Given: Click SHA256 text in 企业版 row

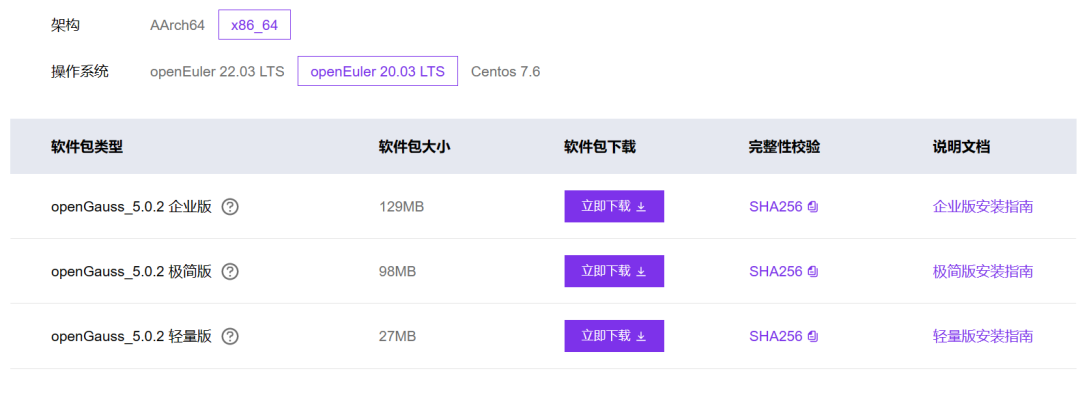Looking at the screenshot, I should [x=775, y=207].
